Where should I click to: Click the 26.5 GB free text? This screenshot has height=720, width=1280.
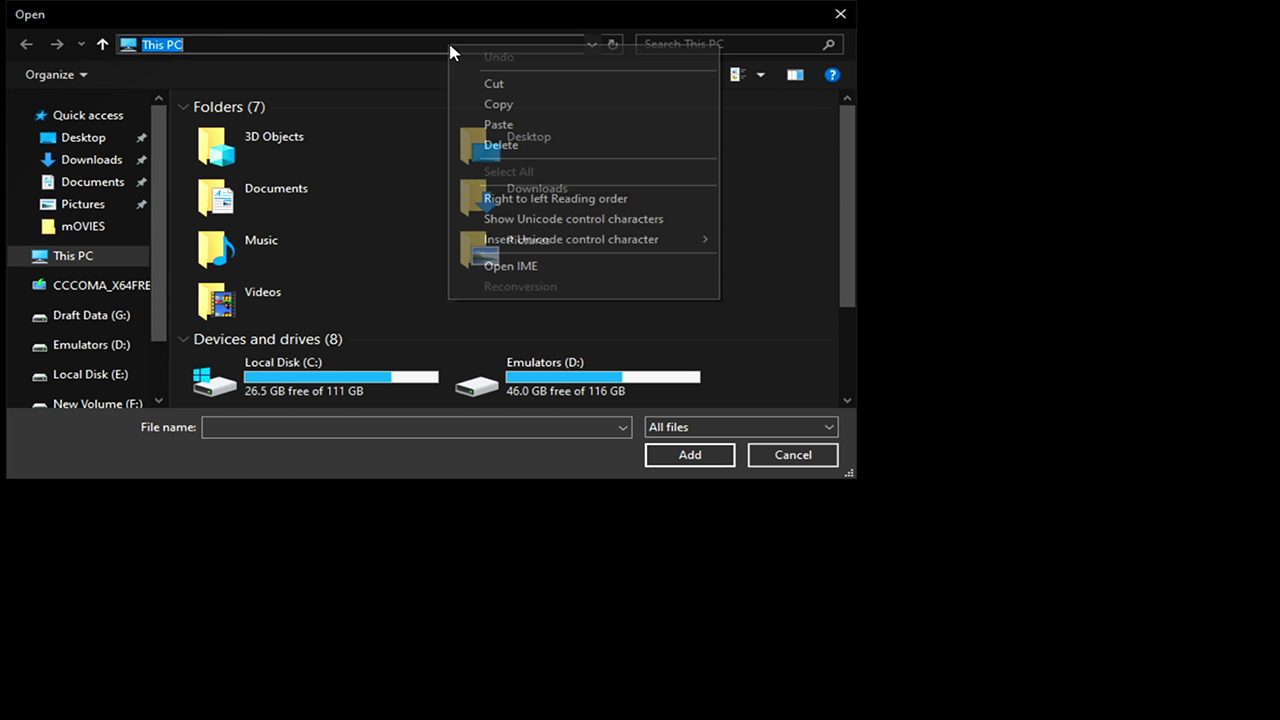[304, 391]
